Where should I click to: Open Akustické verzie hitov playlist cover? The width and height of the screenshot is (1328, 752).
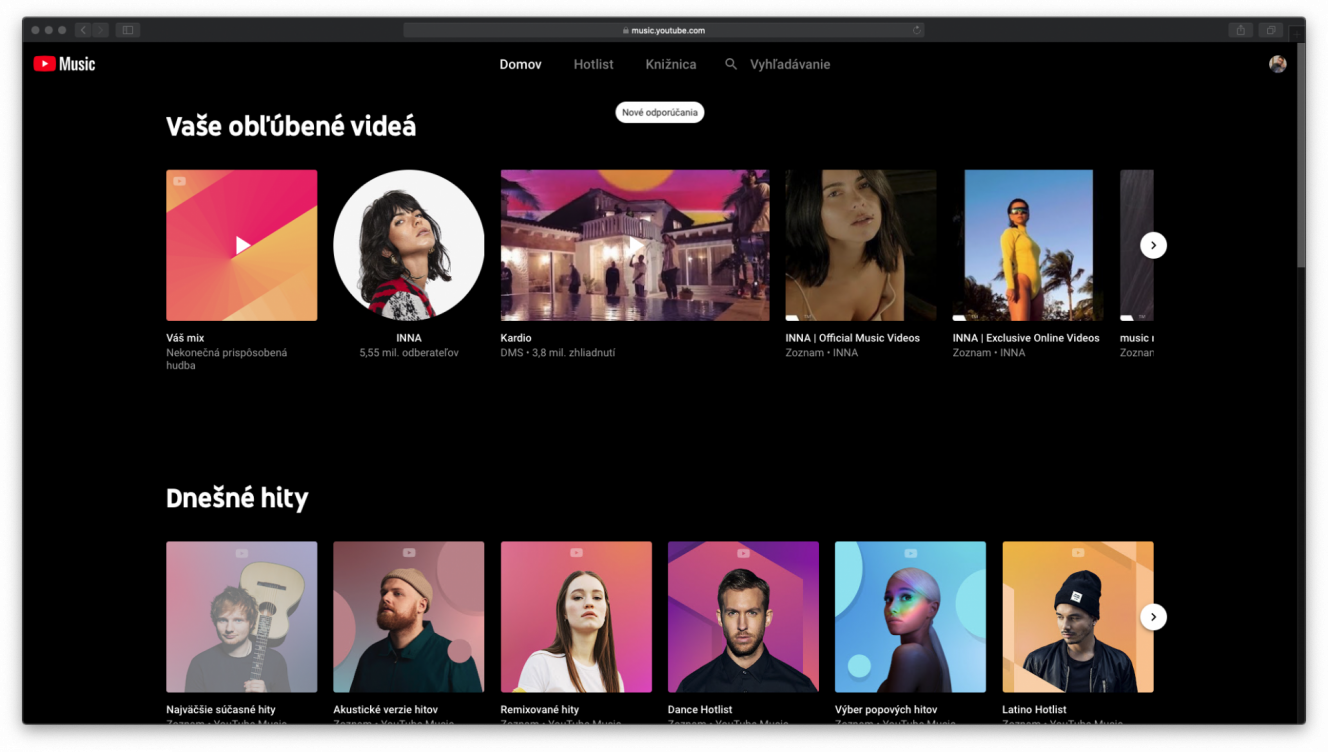click(x=409, y=617)
